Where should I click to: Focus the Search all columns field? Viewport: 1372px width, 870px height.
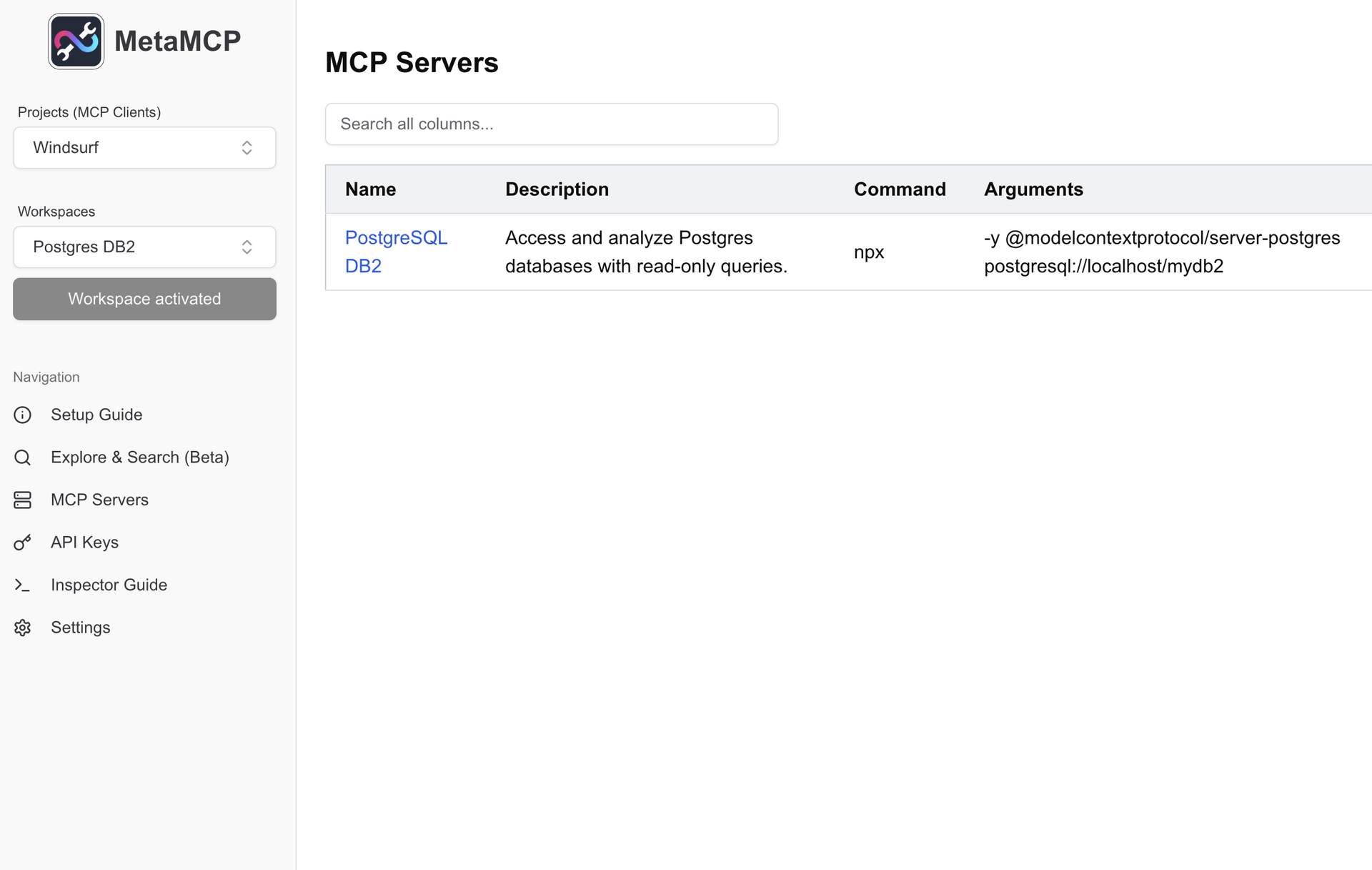[552, 124]
